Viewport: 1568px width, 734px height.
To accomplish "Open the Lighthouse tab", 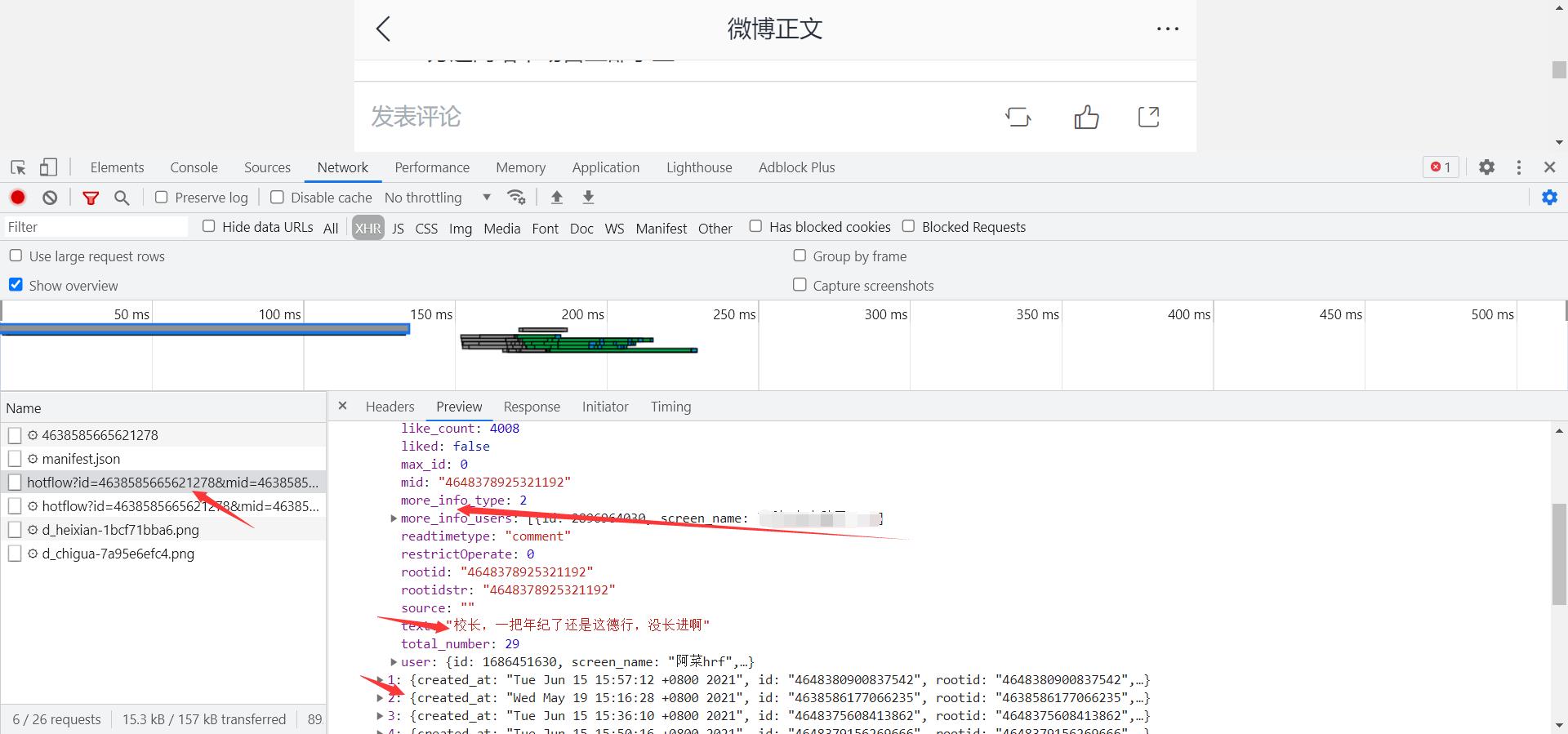I will 699,167.
